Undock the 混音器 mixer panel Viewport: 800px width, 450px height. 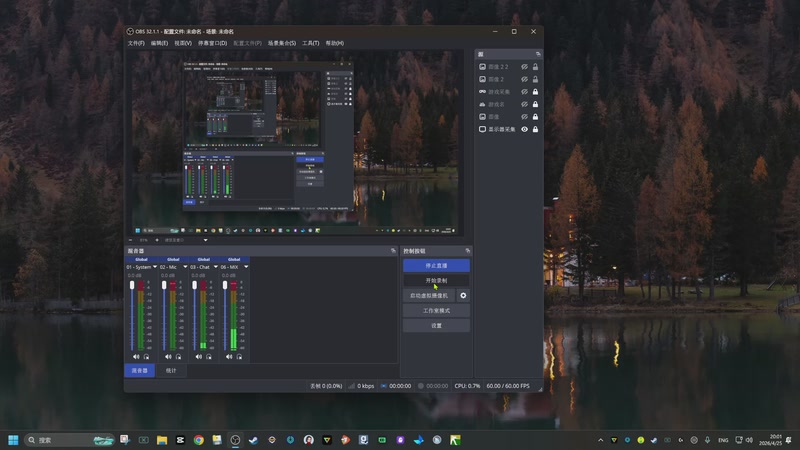click(393, 251)
